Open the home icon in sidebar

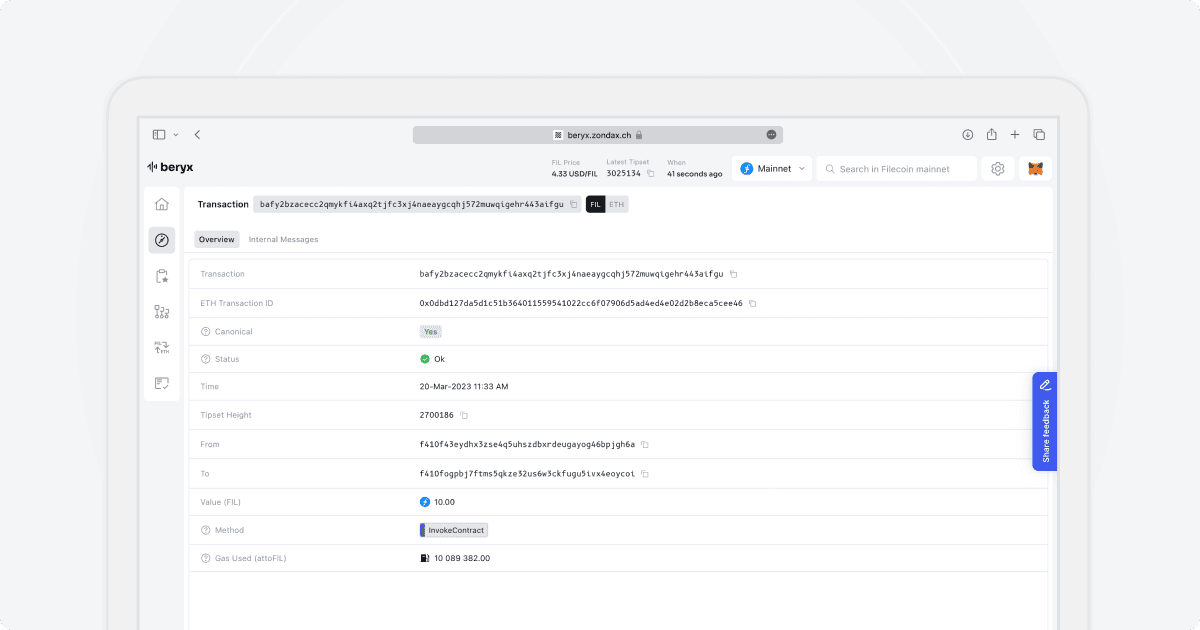[161, 204]
